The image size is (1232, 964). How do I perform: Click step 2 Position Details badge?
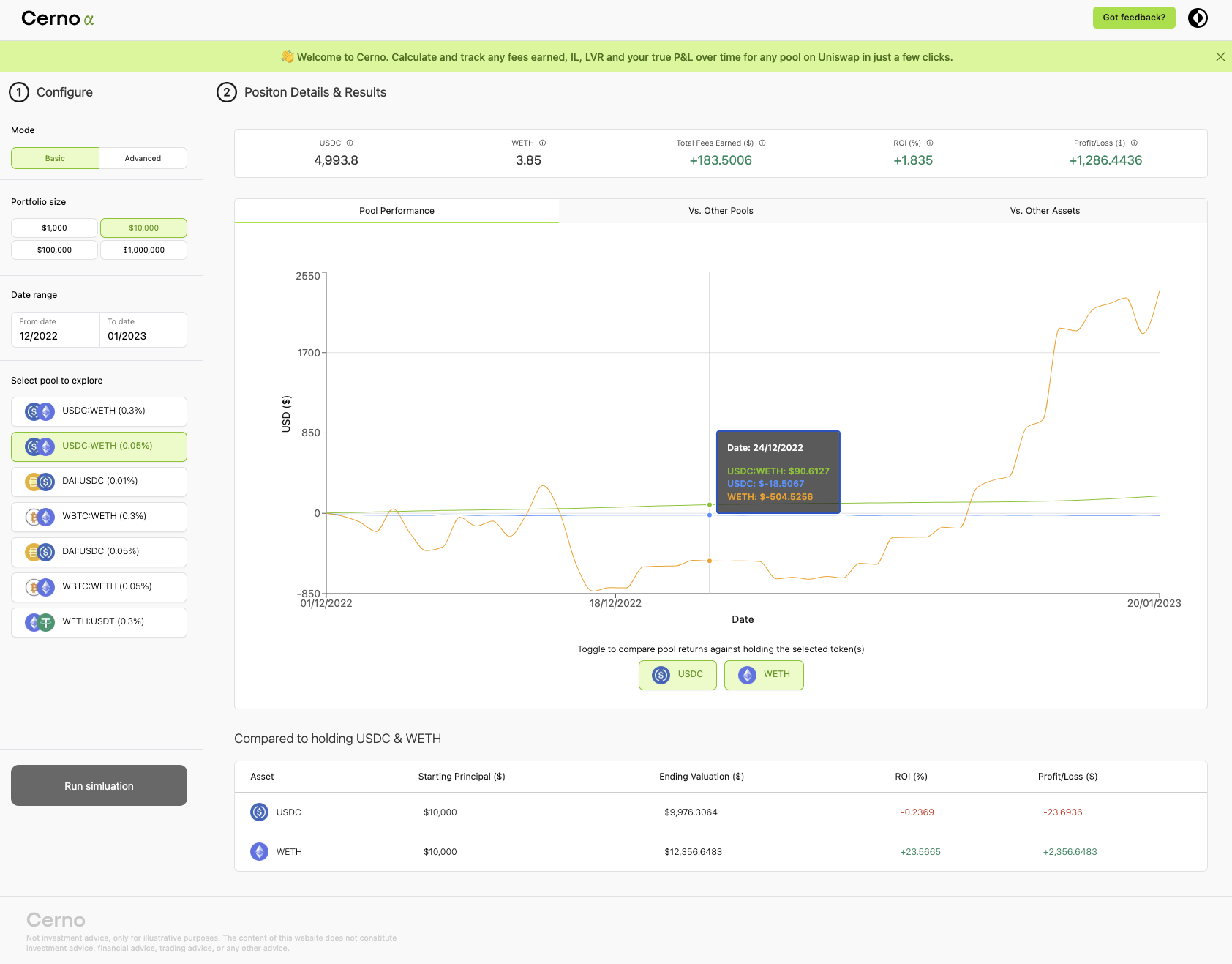click(227, 92)
